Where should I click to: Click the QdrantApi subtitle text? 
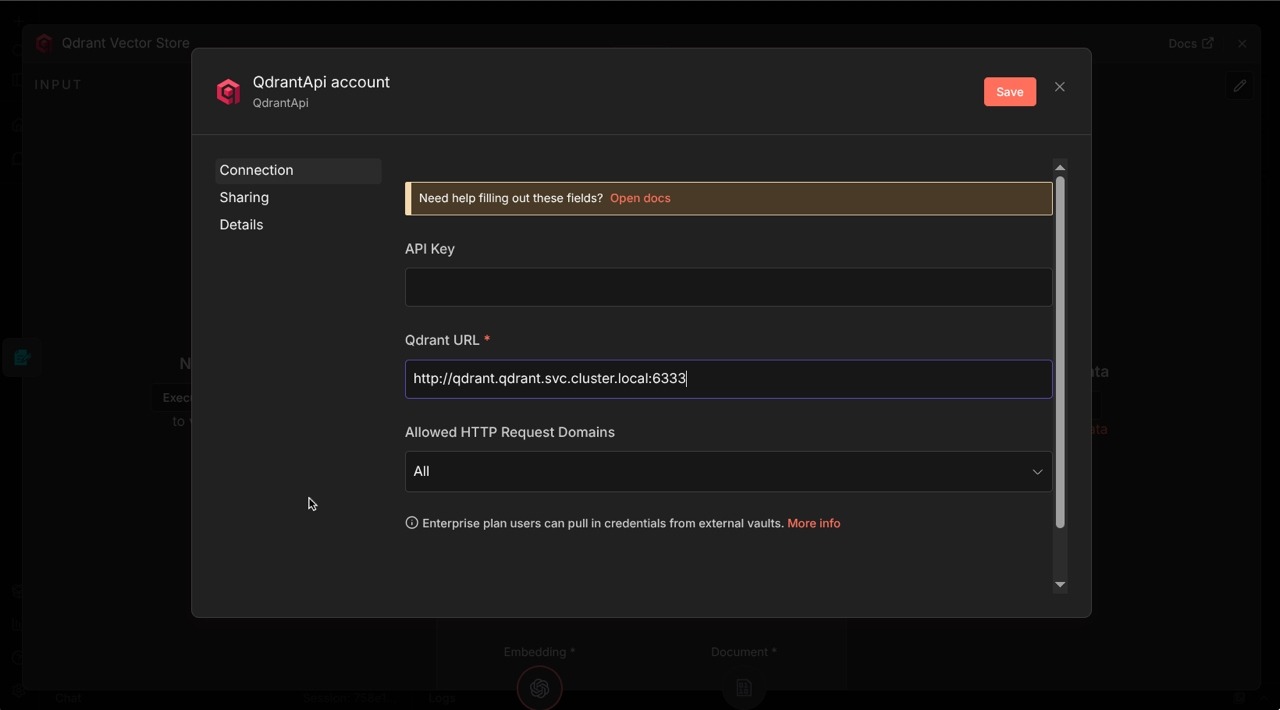pos(280,103)
